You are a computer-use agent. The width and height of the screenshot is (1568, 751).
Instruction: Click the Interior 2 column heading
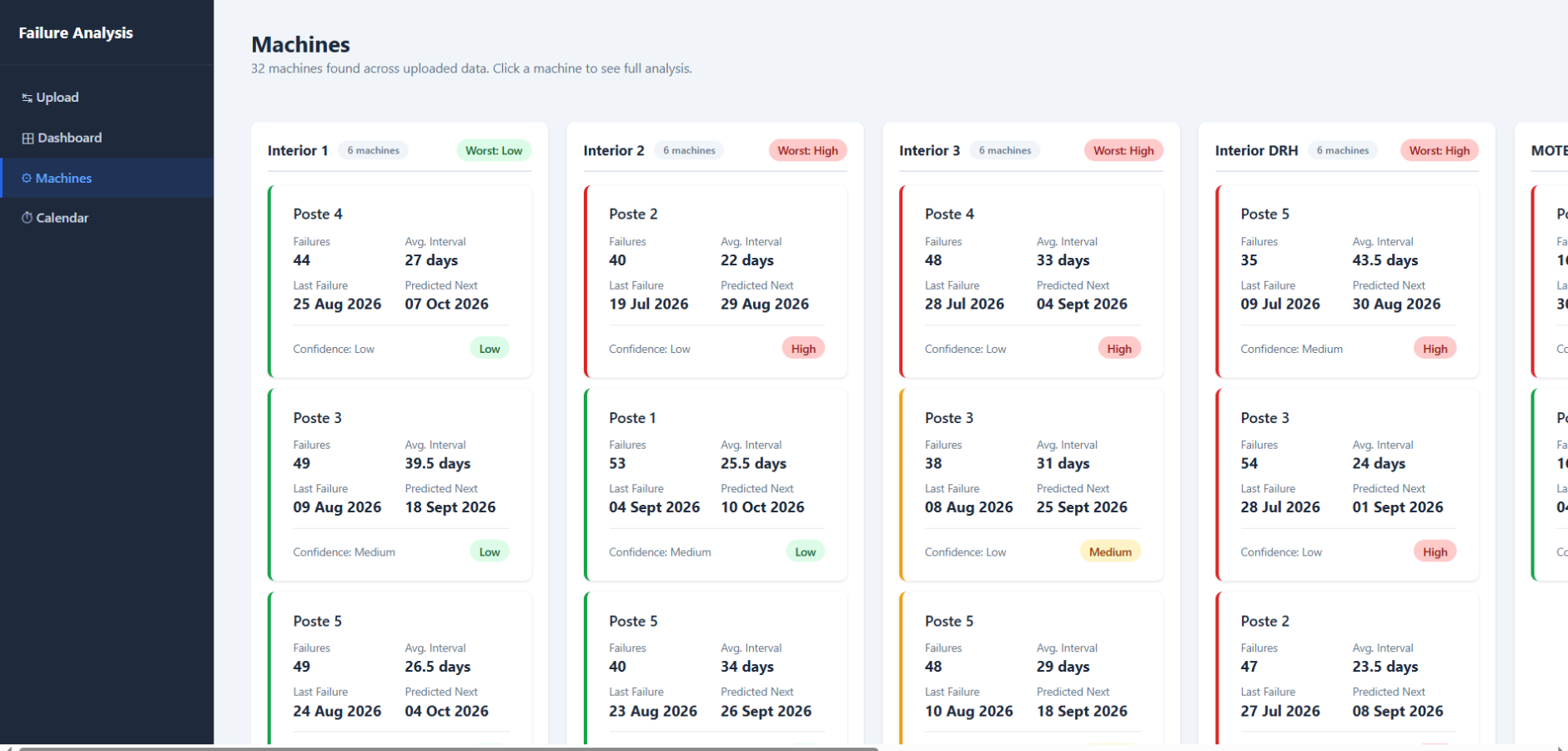pos(614,150)
